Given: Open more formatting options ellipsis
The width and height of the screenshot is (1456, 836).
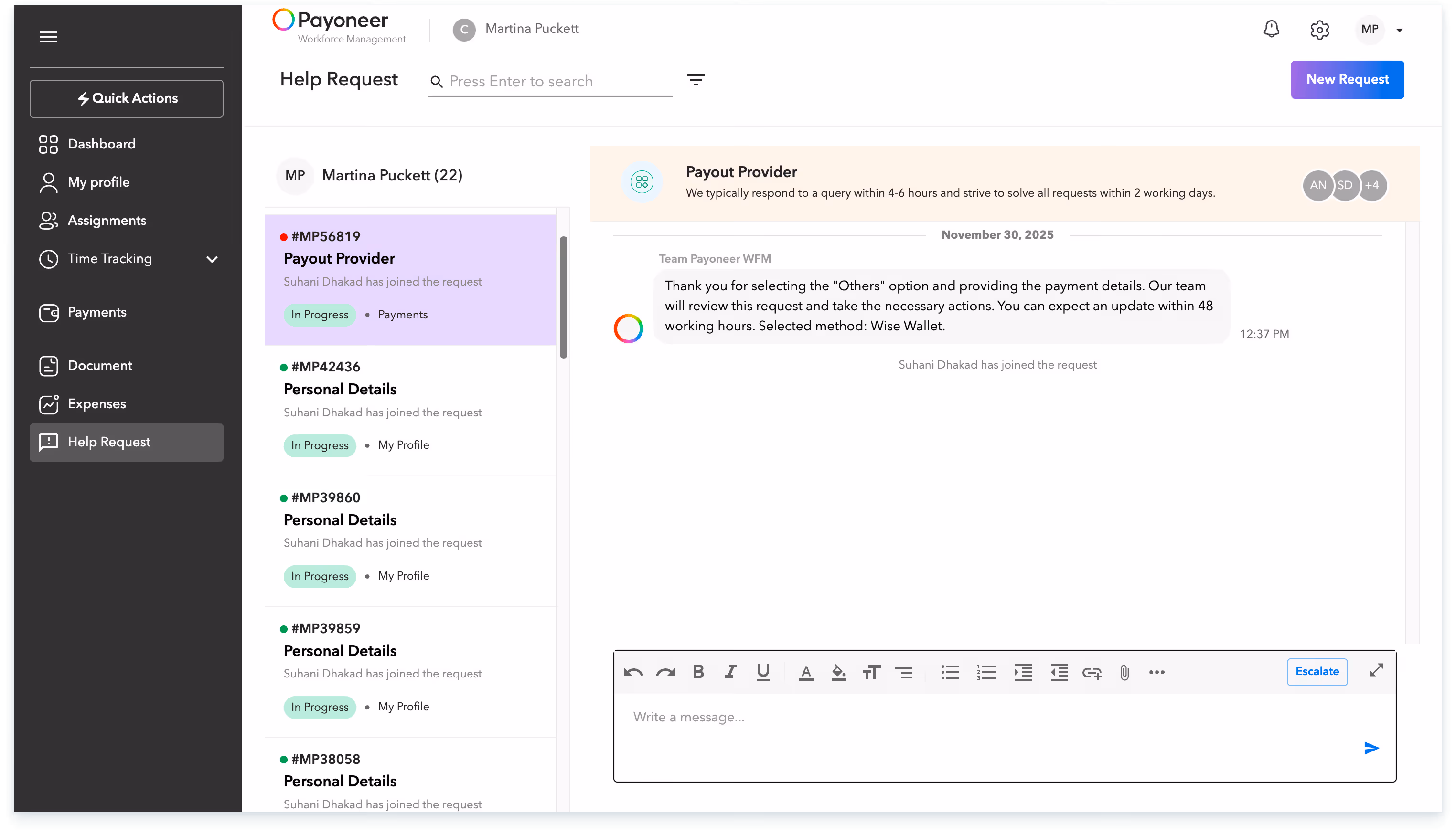Looking at the screenshot, I should (1156, 672).
